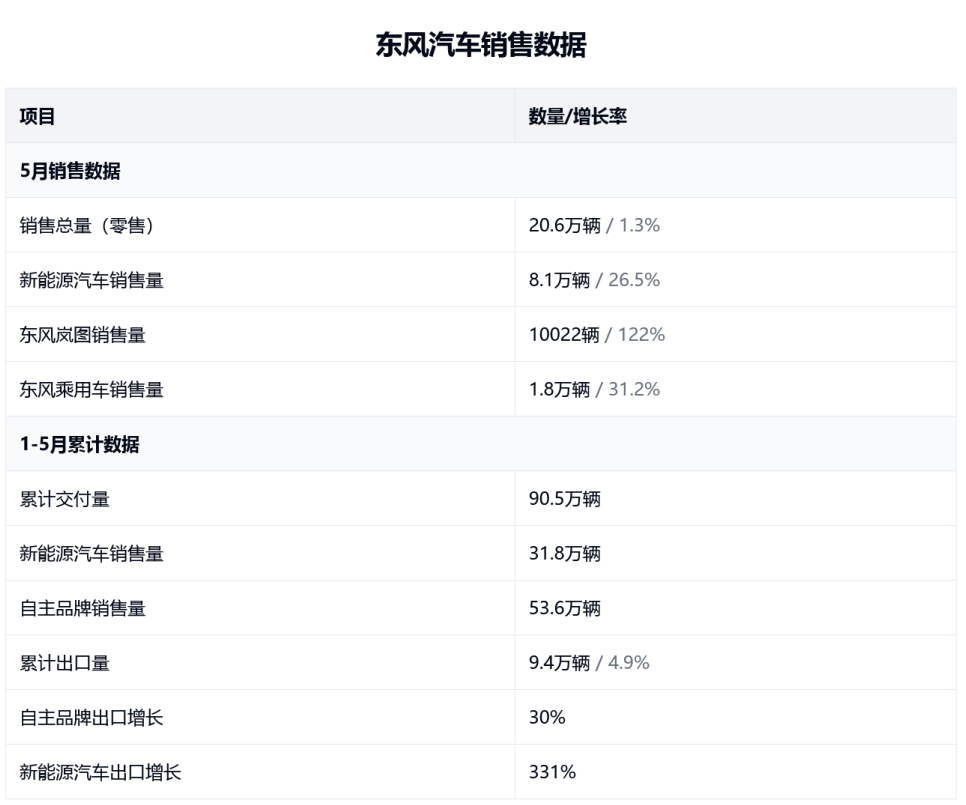Select the 东风乘用车销售量 row label
This screenshot has width=966, height=805.
pyautogui.click(x=92, y=389)
